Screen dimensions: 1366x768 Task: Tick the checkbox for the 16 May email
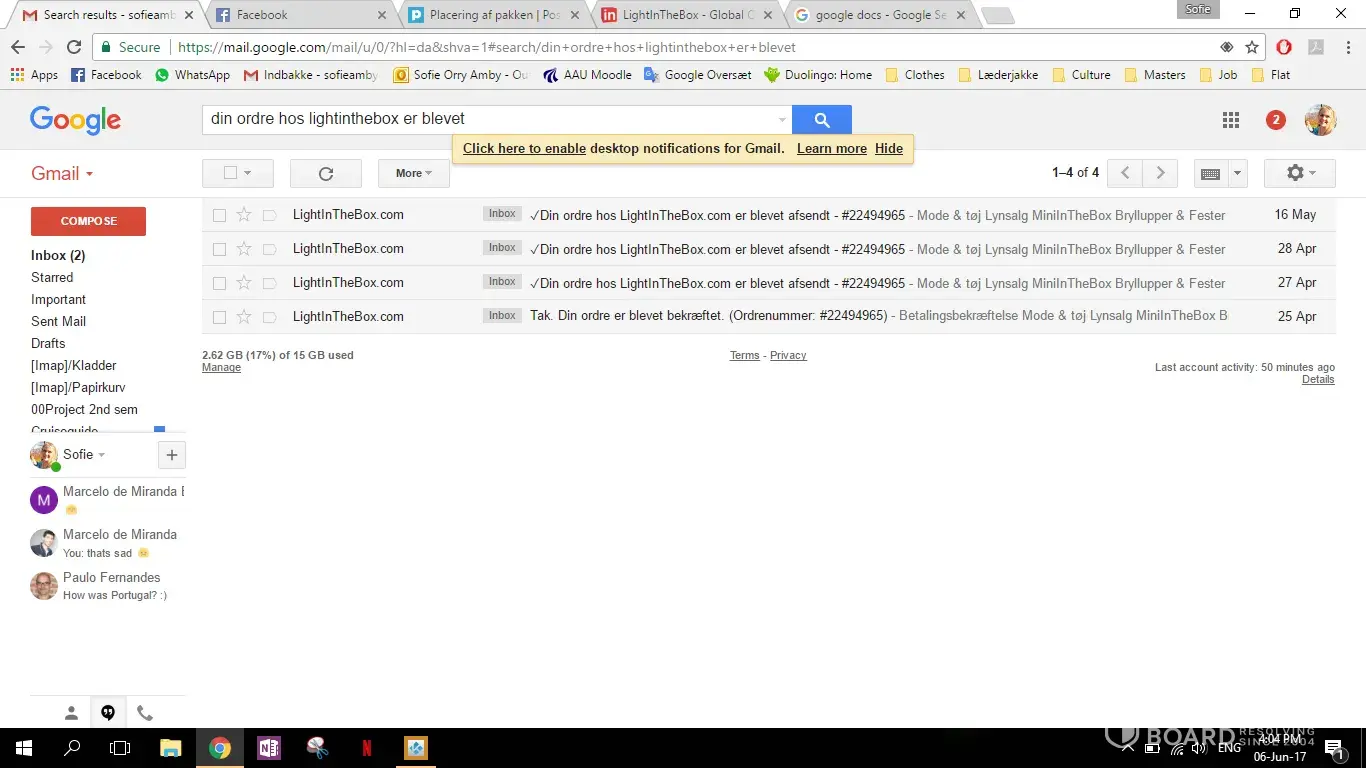[x=219, y=215]
